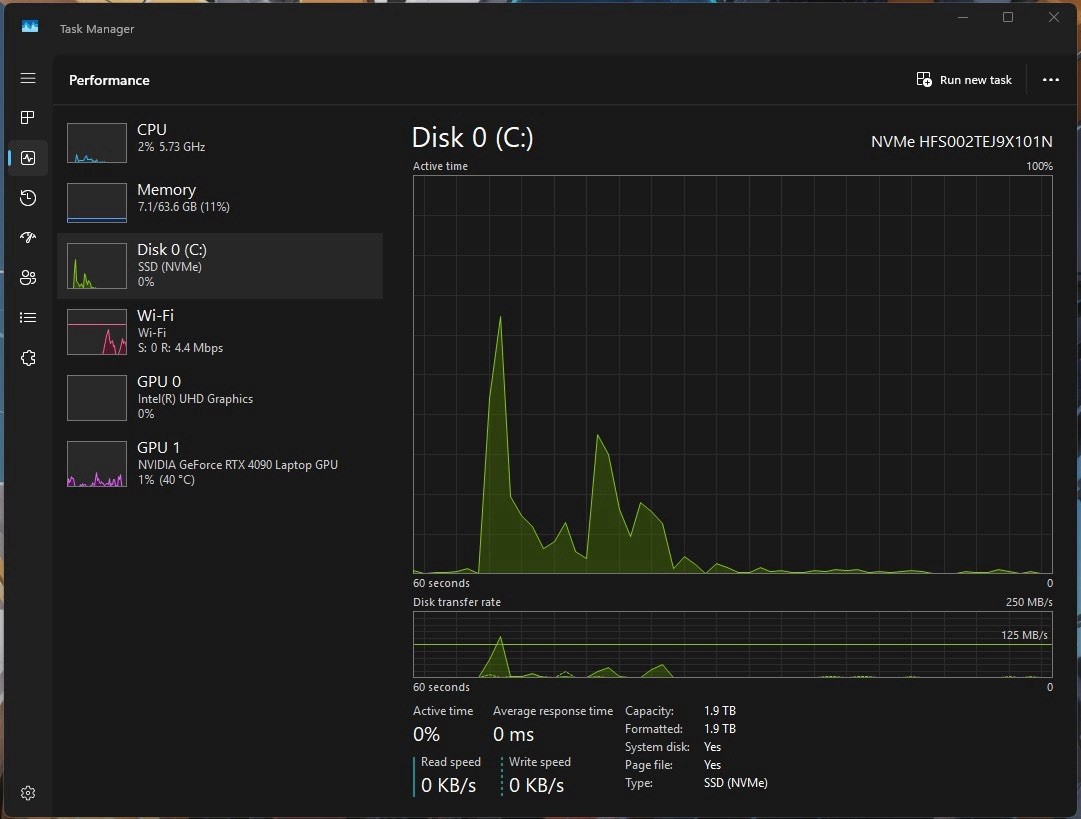Open the hamburger navigation menu

click(28, 78)
